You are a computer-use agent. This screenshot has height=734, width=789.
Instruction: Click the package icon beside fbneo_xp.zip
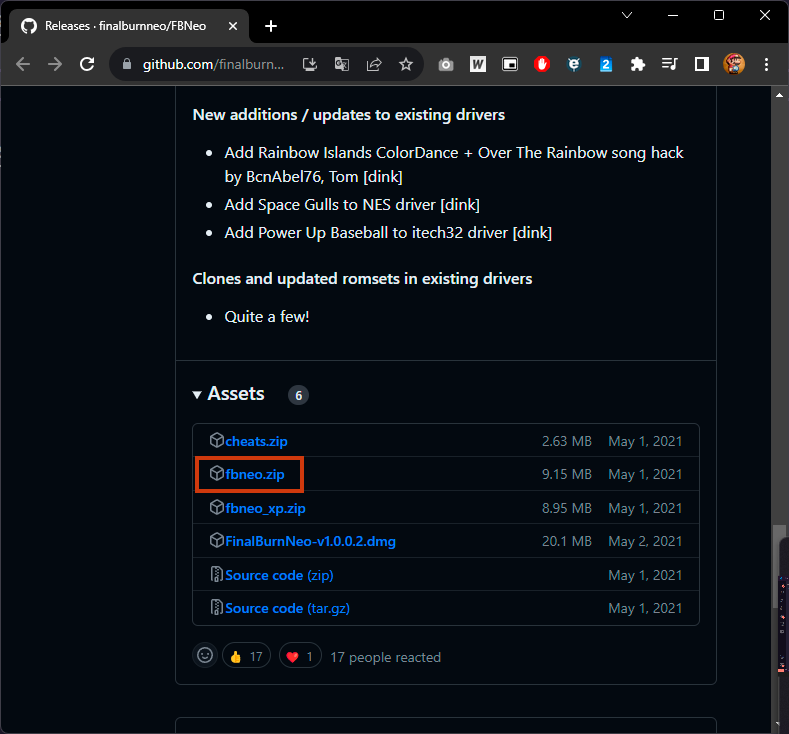click(x=216, y=507)
